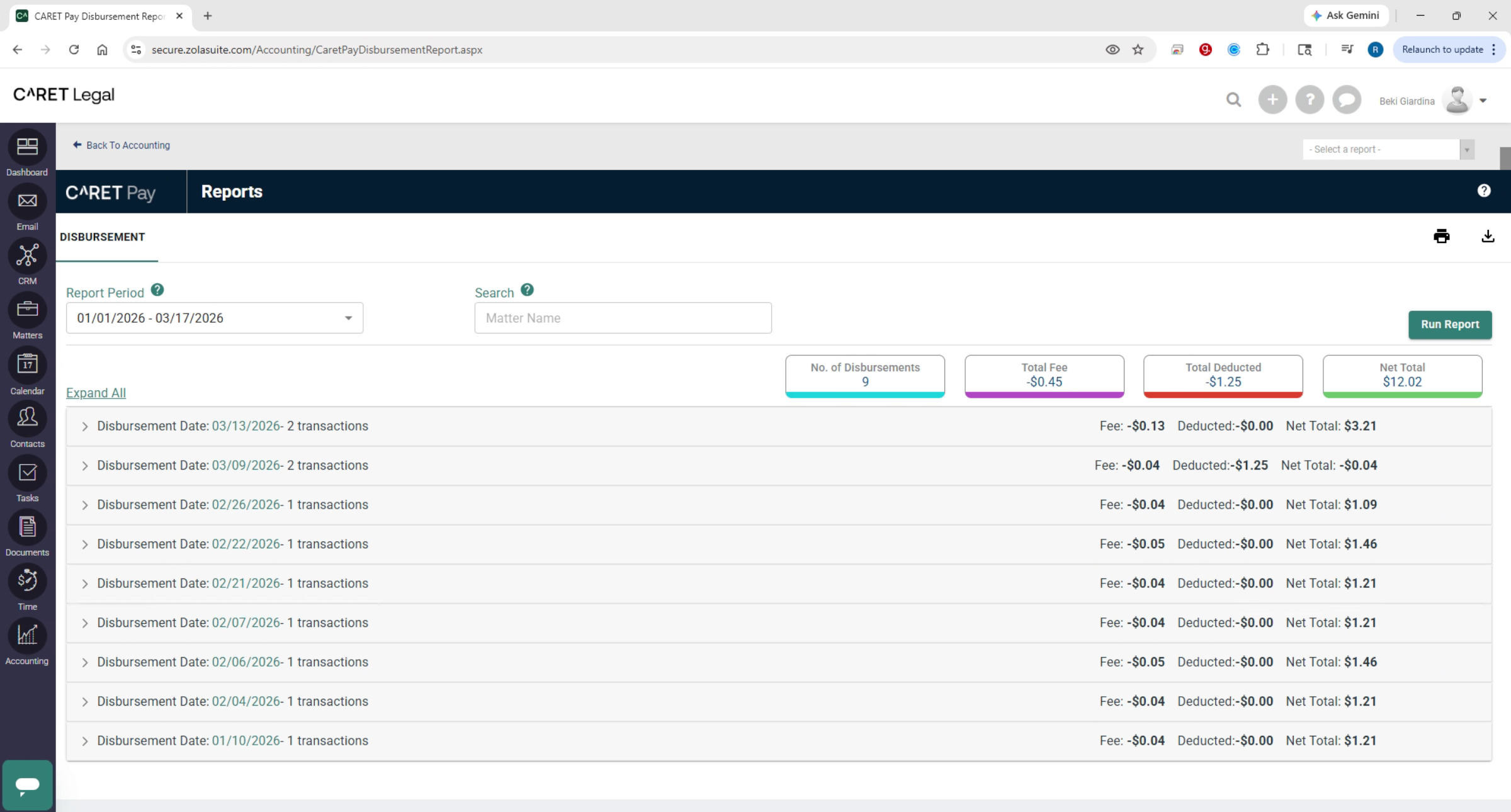Click the Net Total summary card
The width and height of the screenshot is (1511, 812).
coord(1402,376)
